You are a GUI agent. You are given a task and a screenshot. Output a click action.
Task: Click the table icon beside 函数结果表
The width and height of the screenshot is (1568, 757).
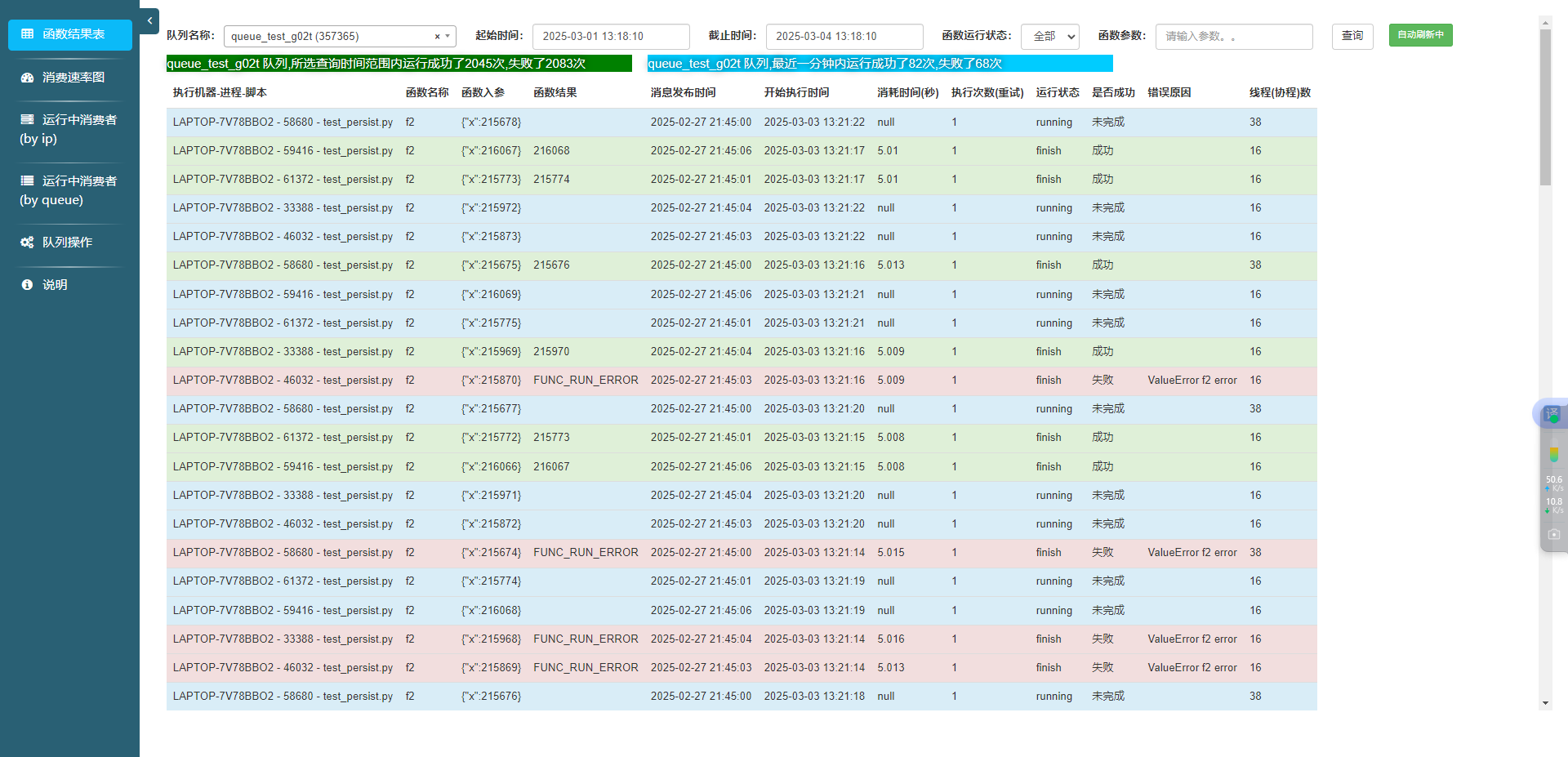click(28, 34)
